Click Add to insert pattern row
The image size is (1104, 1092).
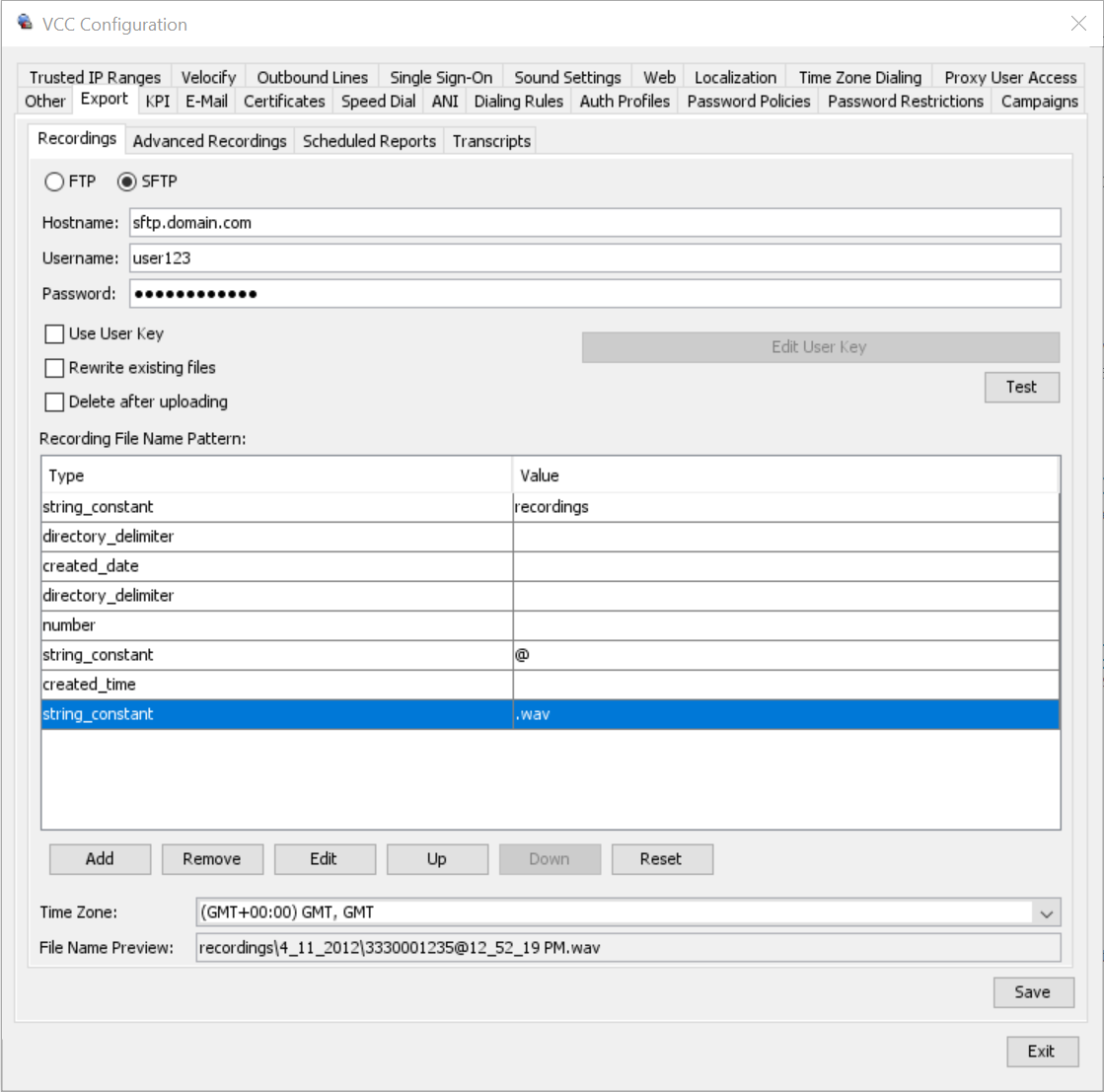[100, 859]
